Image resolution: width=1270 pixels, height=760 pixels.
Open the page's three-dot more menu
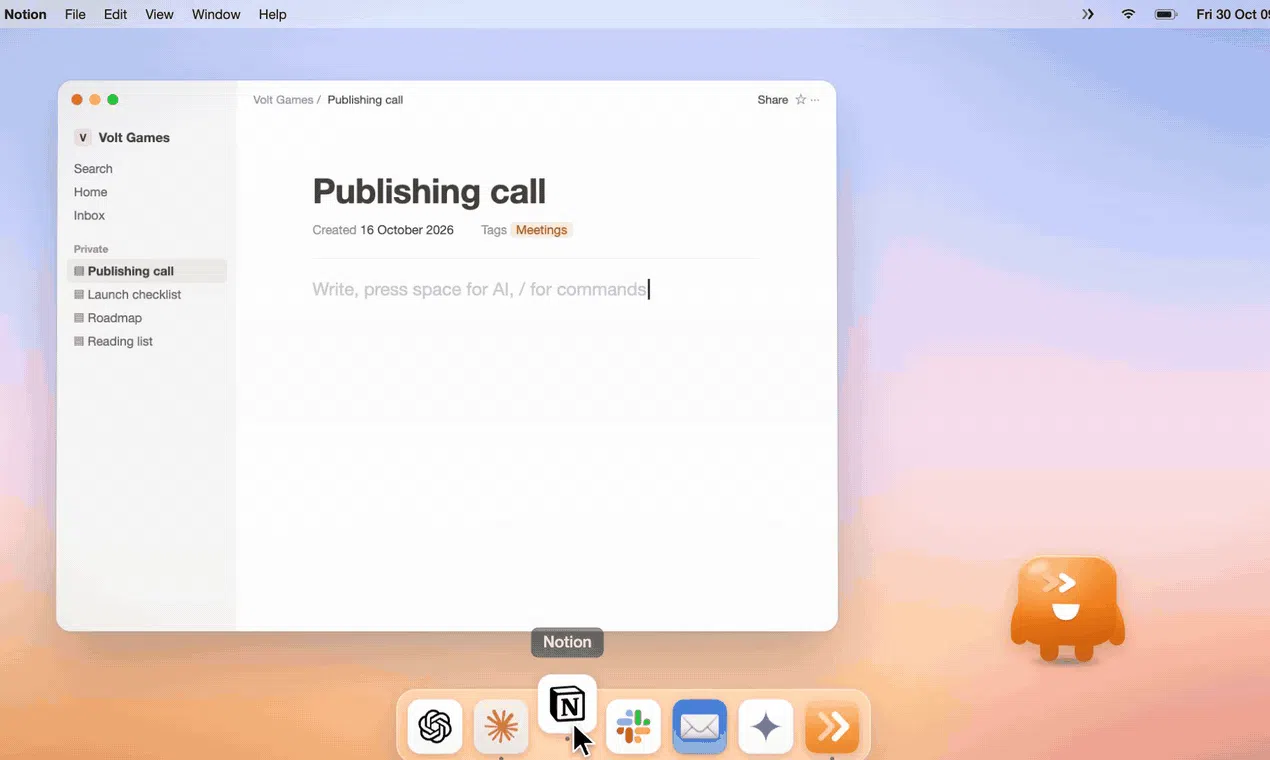815,100
